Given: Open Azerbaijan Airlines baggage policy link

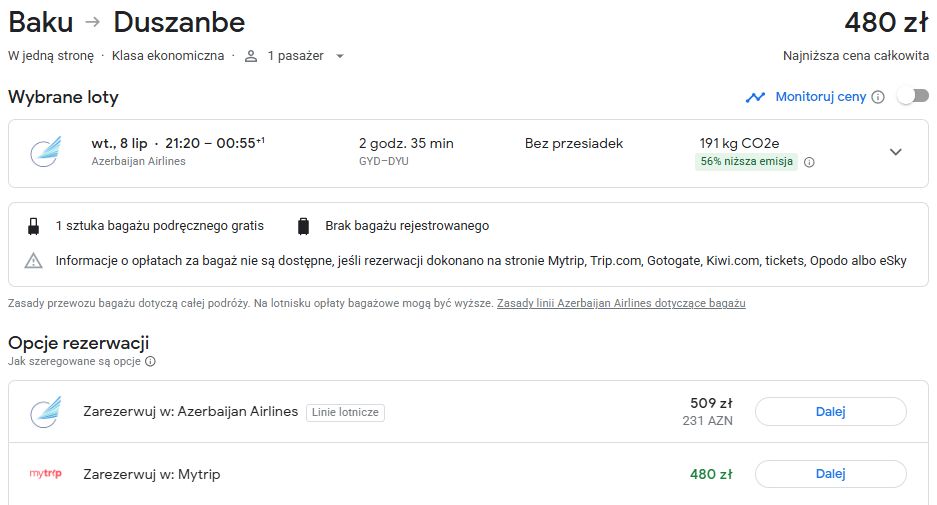Looking at the screenshot, I should [x=621, y=303].
